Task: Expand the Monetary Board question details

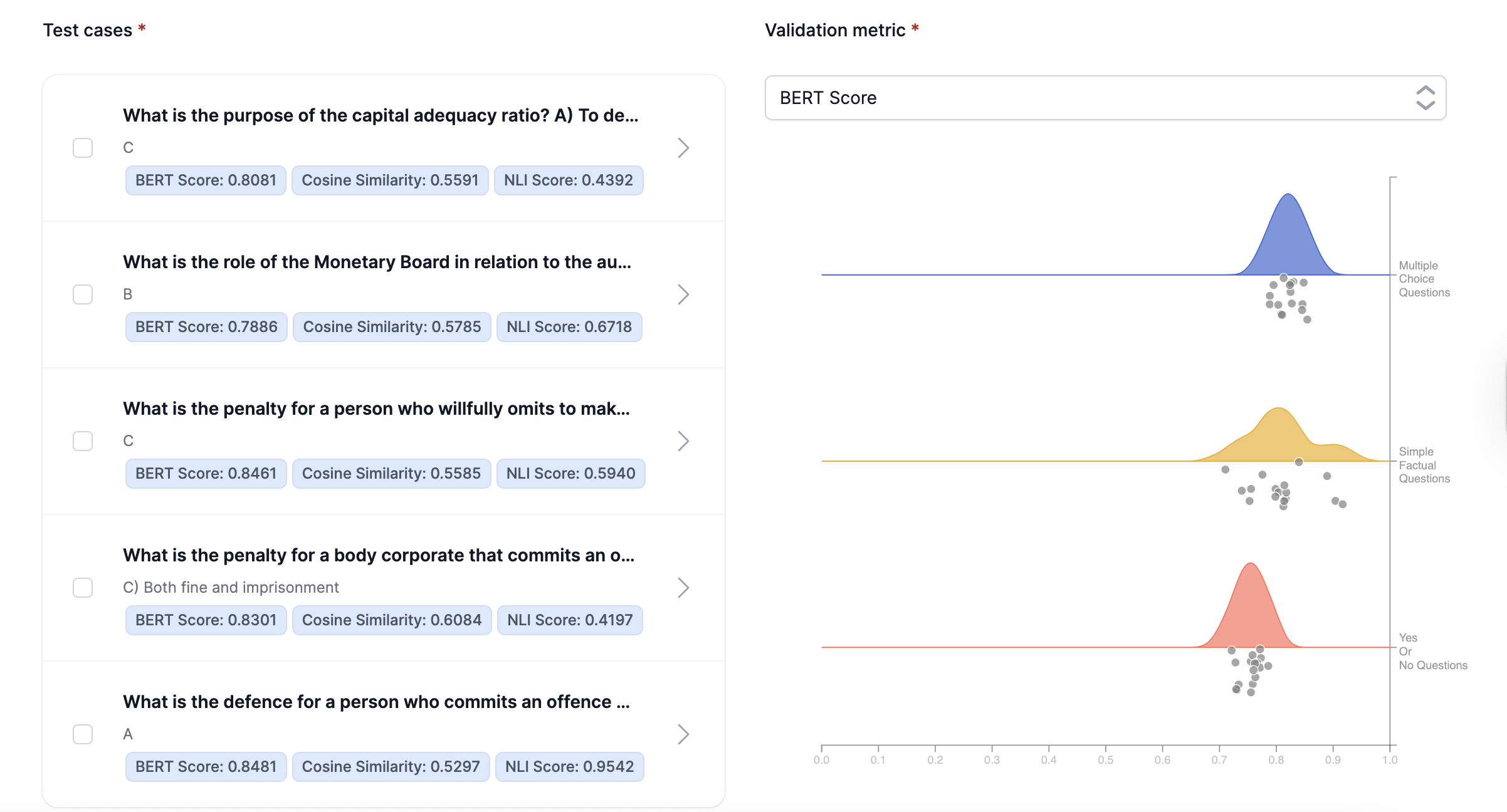Action: point(683,294)
